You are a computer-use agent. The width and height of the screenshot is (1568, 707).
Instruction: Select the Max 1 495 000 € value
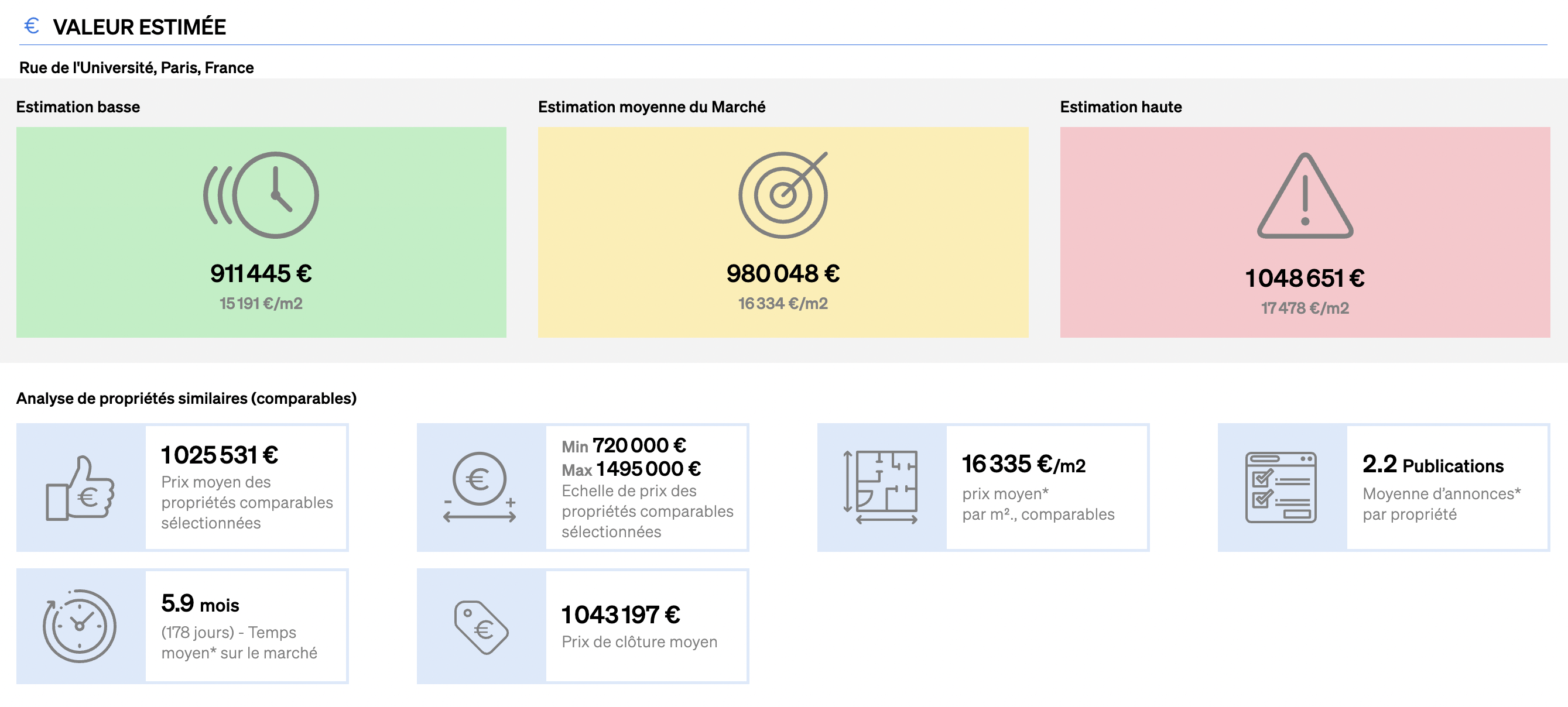(x=631, y=469)
